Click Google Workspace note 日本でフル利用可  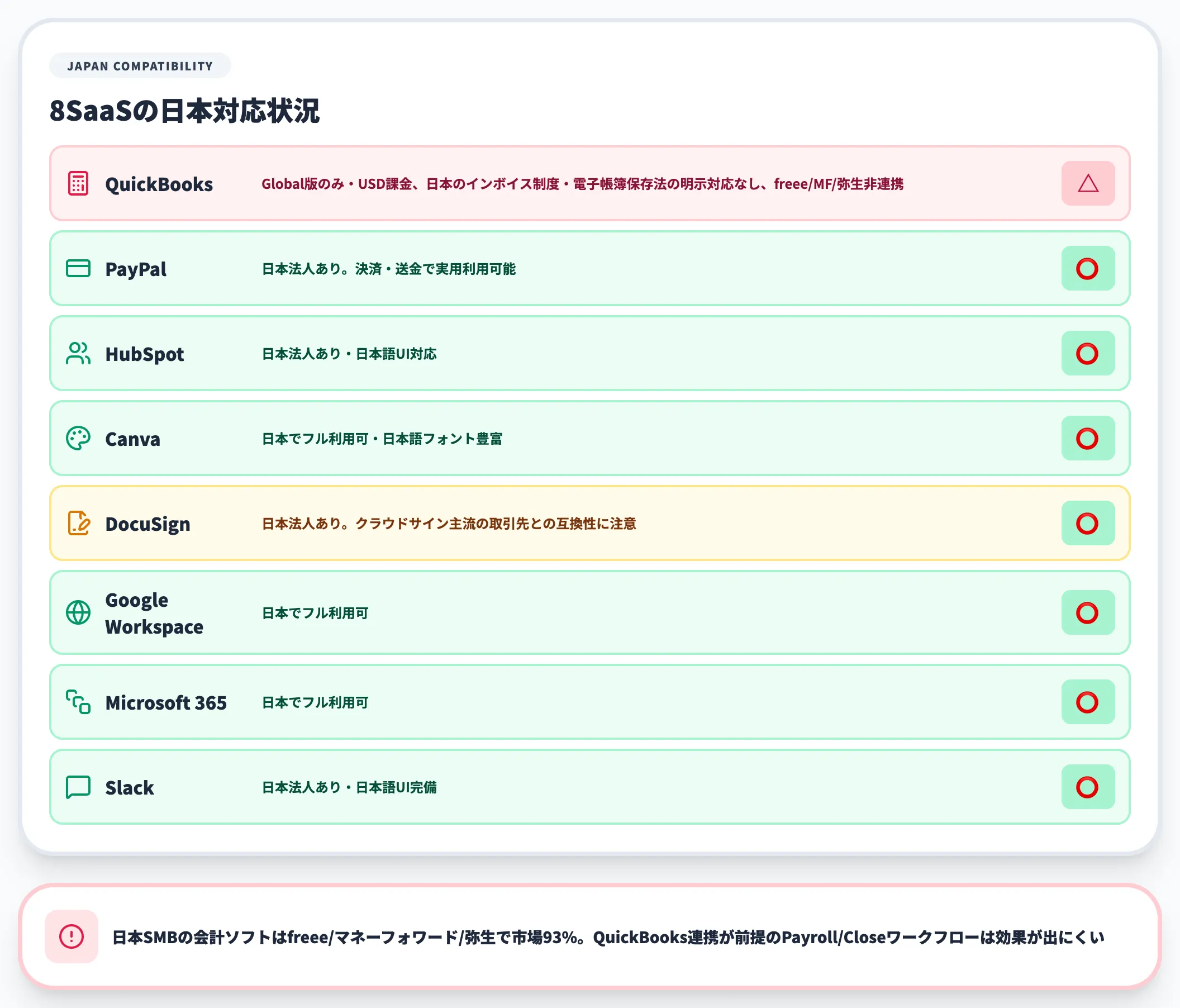pyautogui.click(x=315, y=613)
